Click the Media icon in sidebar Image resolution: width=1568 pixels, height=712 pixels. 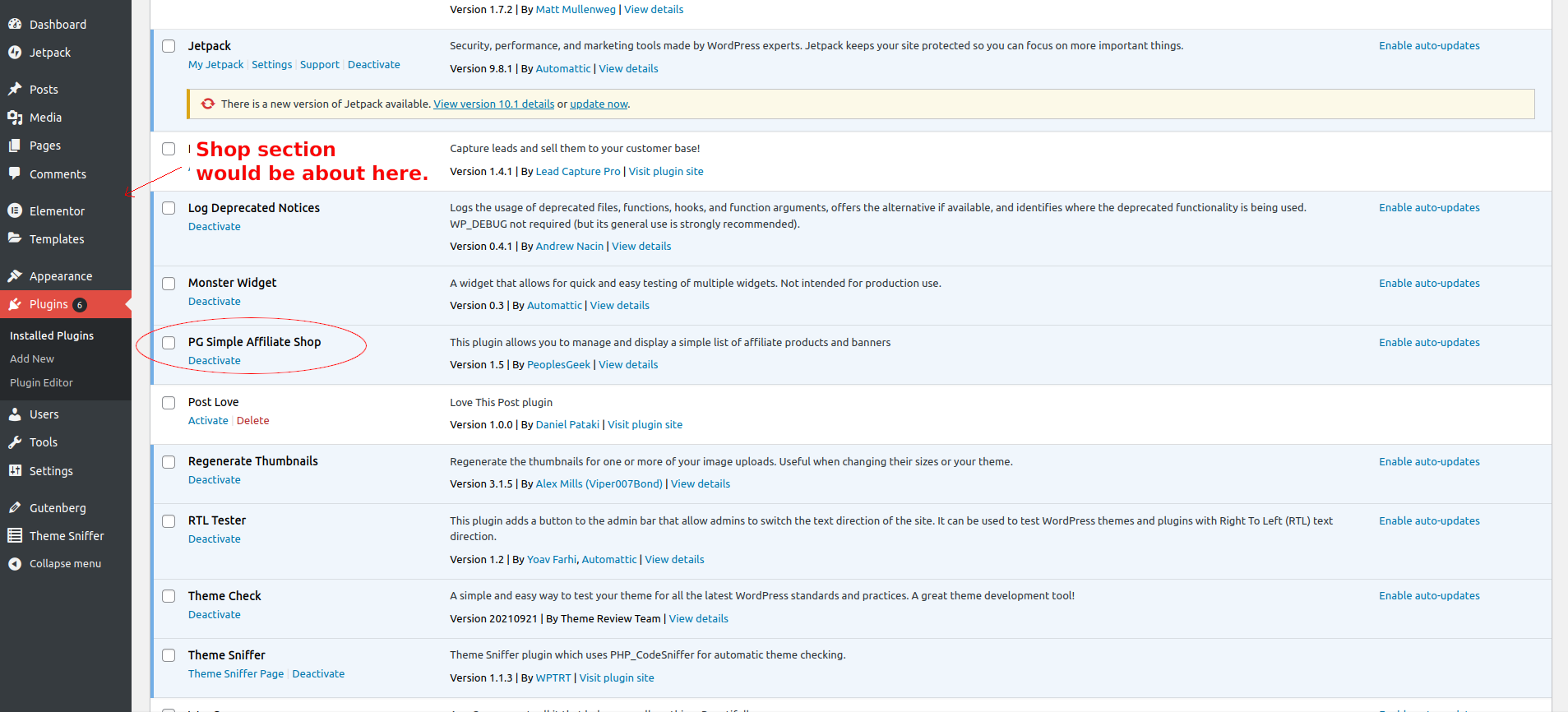(15, 118)
